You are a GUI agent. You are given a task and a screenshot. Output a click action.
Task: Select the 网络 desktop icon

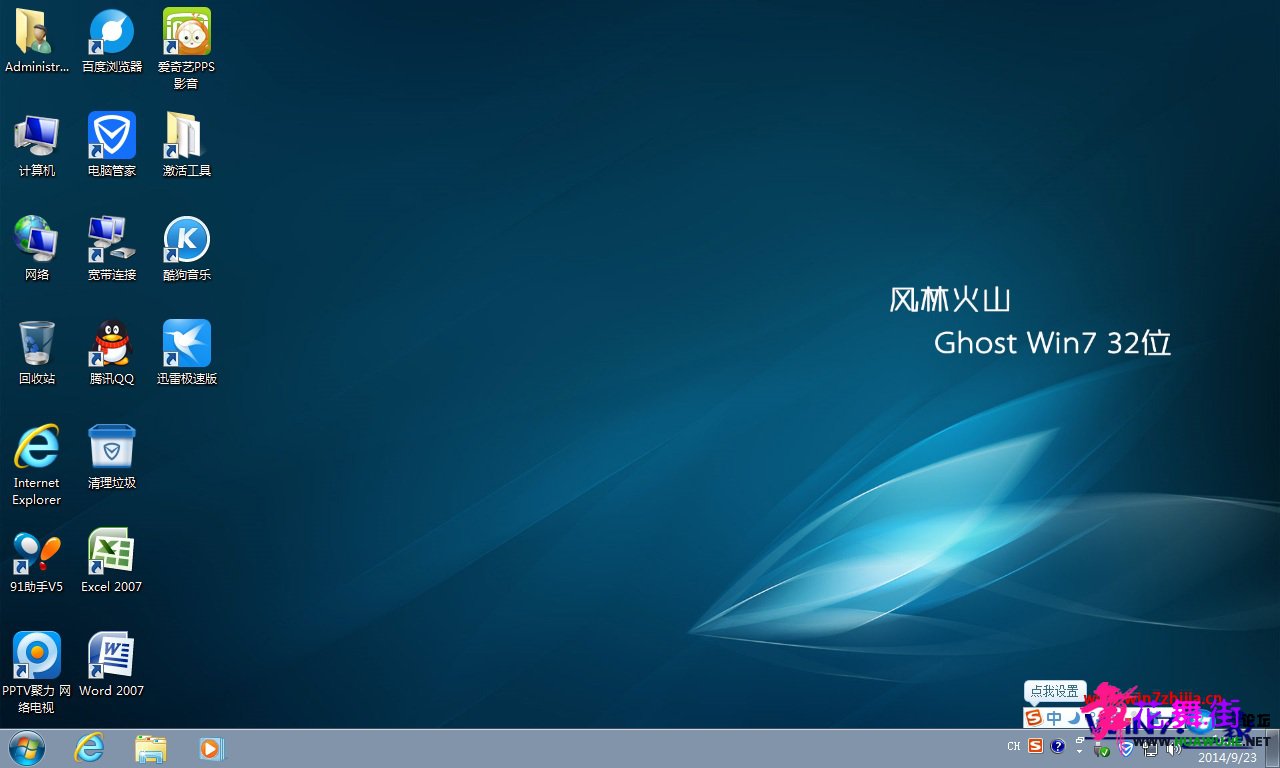point(37,249)
